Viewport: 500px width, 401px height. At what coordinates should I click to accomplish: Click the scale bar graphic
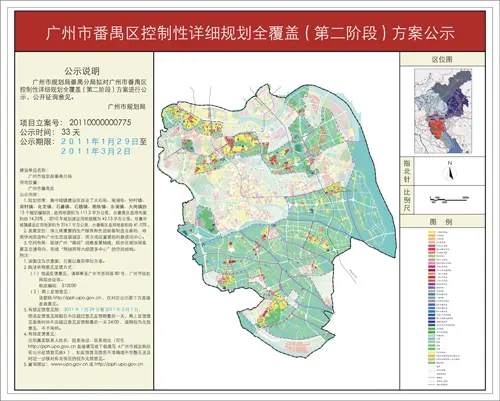tap(449, 199)
